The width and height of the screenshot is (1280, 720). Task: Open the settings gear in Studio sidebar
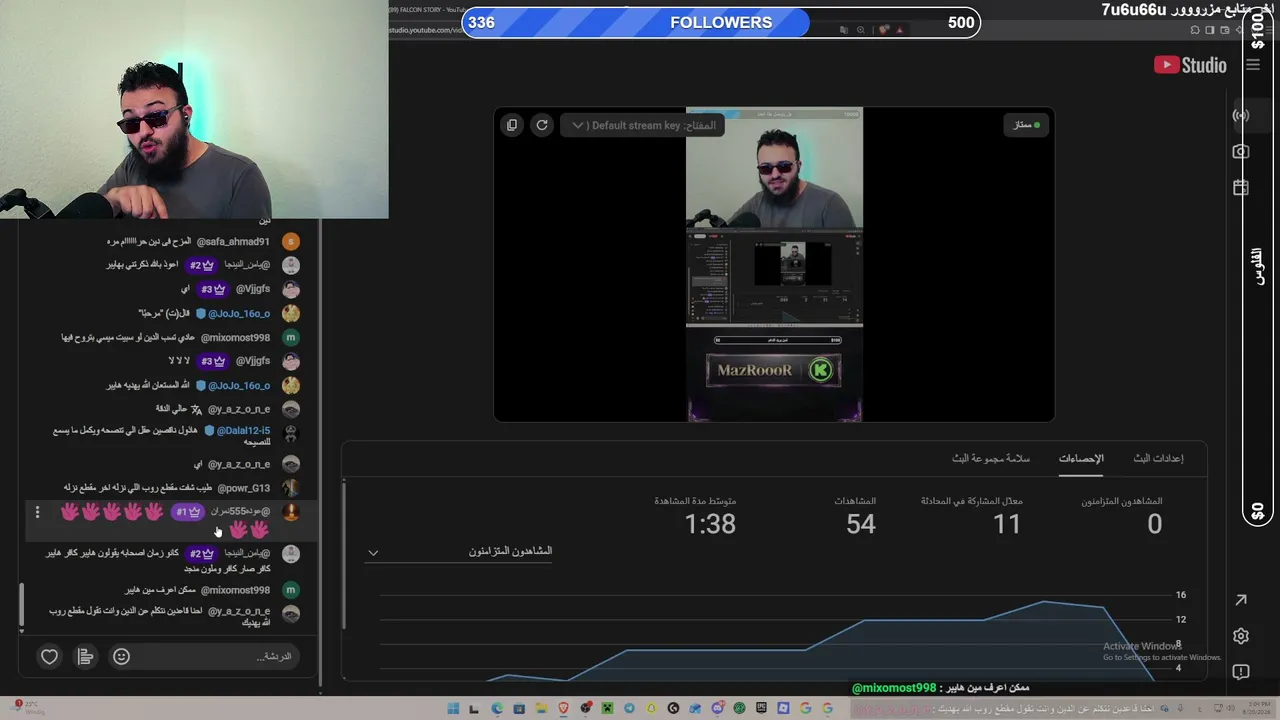[x=1241, y=636]
